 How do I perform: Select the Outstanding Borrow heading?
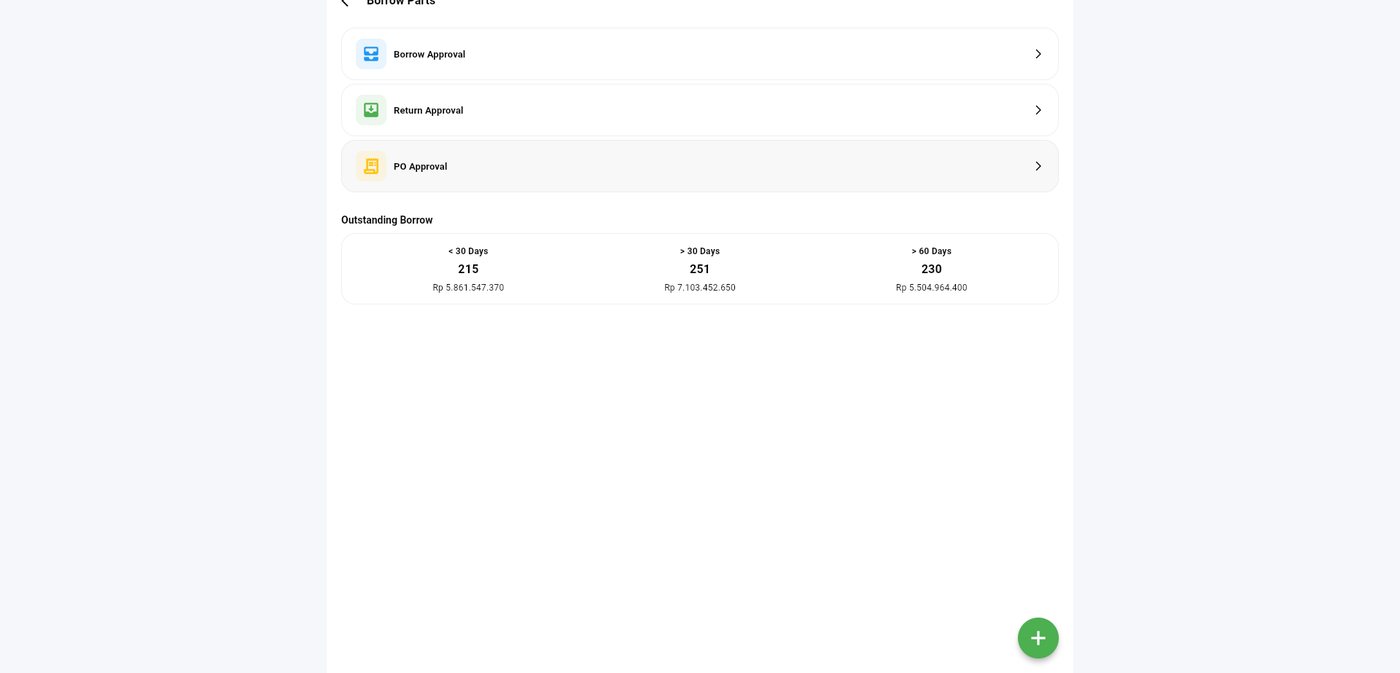tap(387, 220)
